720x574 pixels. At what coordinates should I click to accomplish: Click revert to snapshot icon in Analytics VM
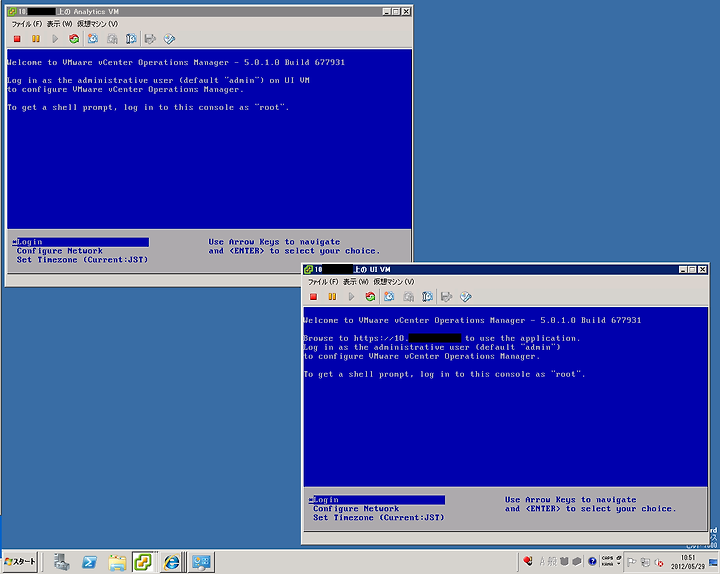tap(112, 39)
